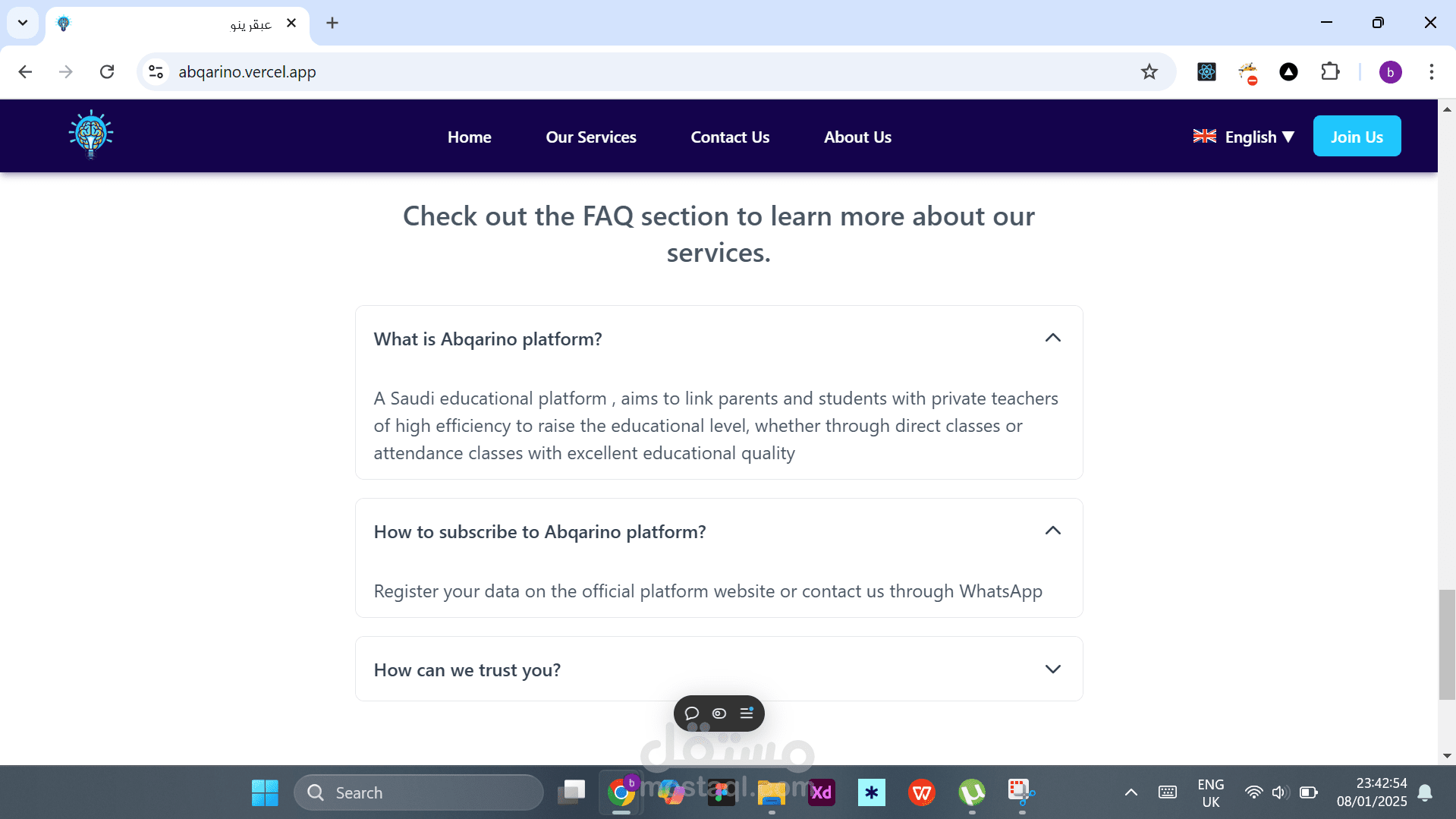
Task: Open the Figma taskbar app
Action: (x=721, y=792)
